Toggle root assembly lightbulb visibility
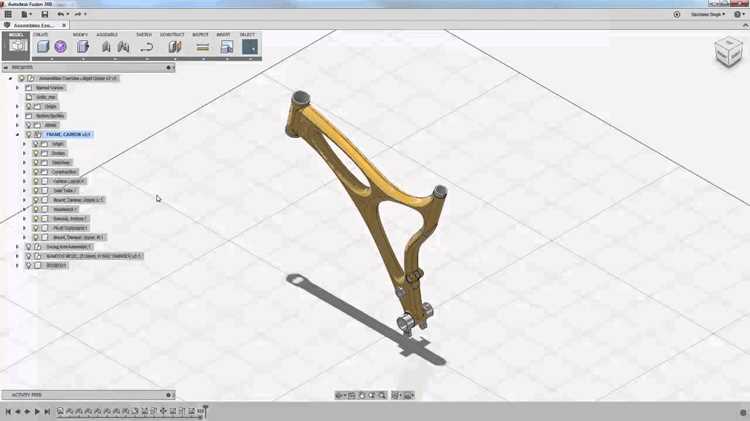The width and height of the screenshot is (750, 421). click(22, 78)
